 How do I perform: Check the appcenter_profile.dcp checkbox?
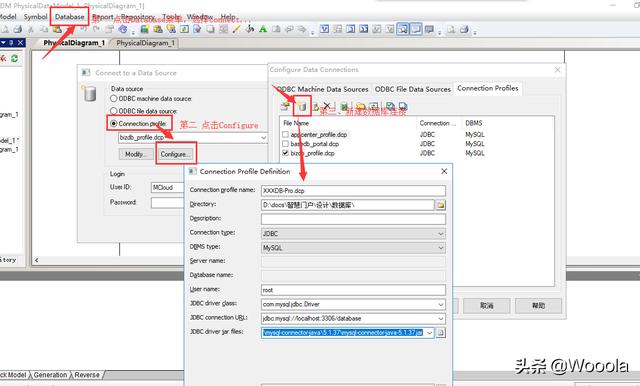(285, 134)
